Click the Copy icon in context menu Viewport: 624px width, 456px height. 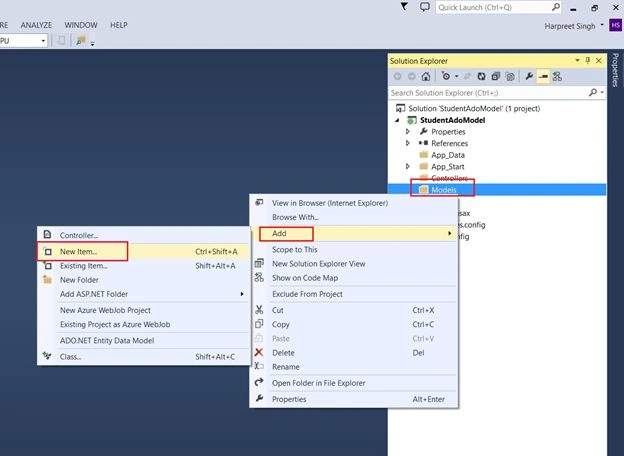click(x=259, y=324)
